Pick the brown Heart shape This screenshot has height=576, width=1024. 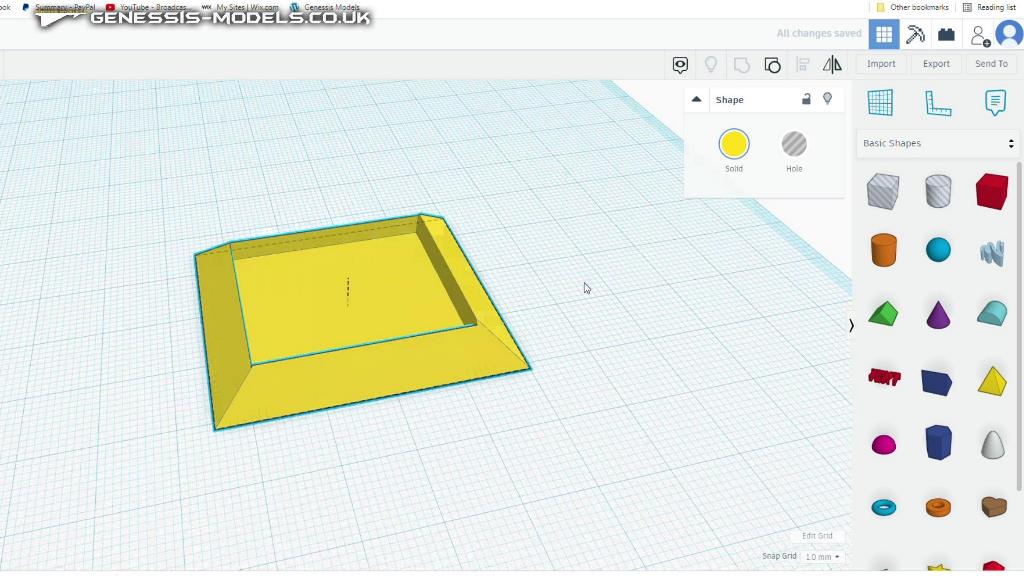pos(993,507)
